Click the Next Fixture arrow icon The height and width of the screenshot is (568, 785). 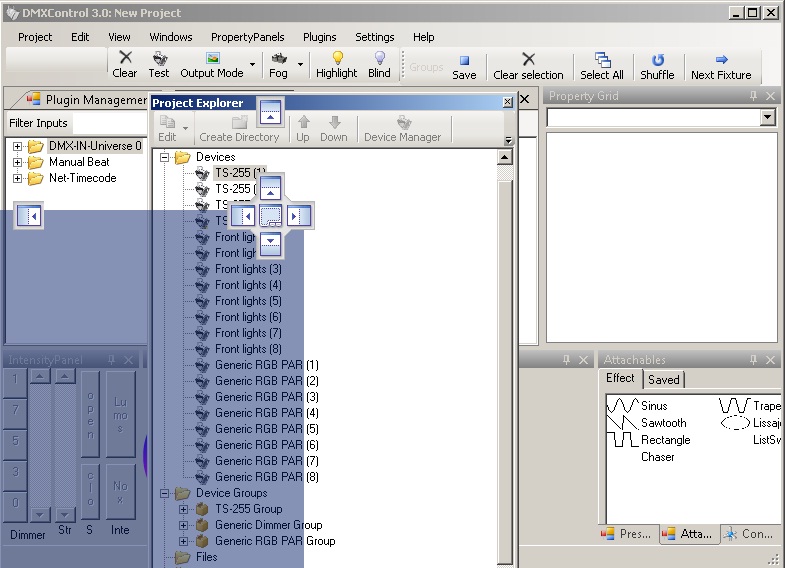tap(721, 59)
